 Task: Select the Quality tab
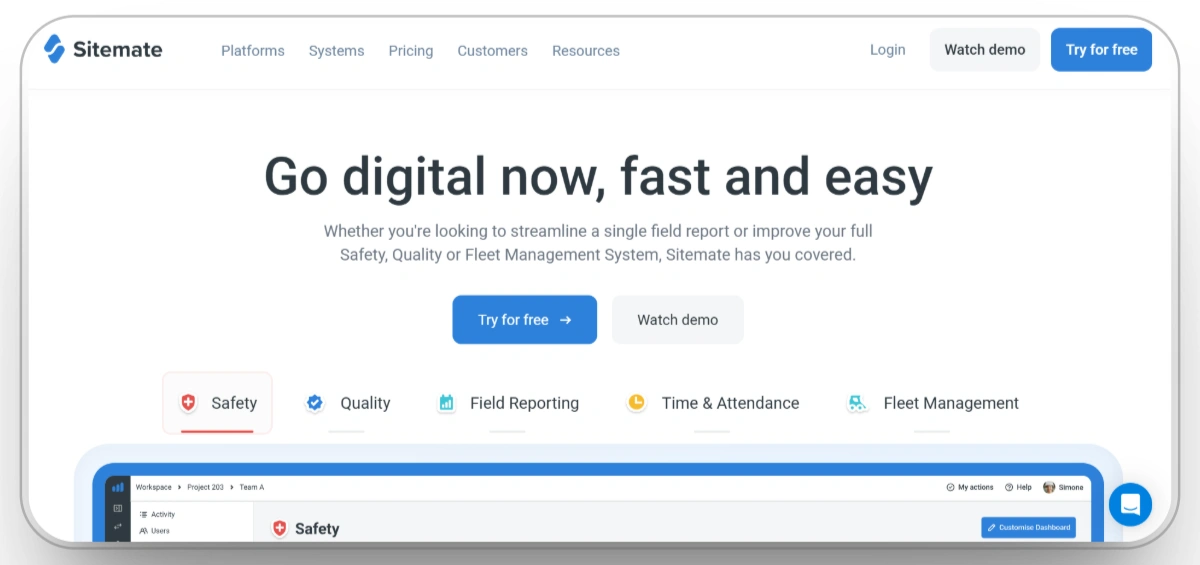point(347,403)
